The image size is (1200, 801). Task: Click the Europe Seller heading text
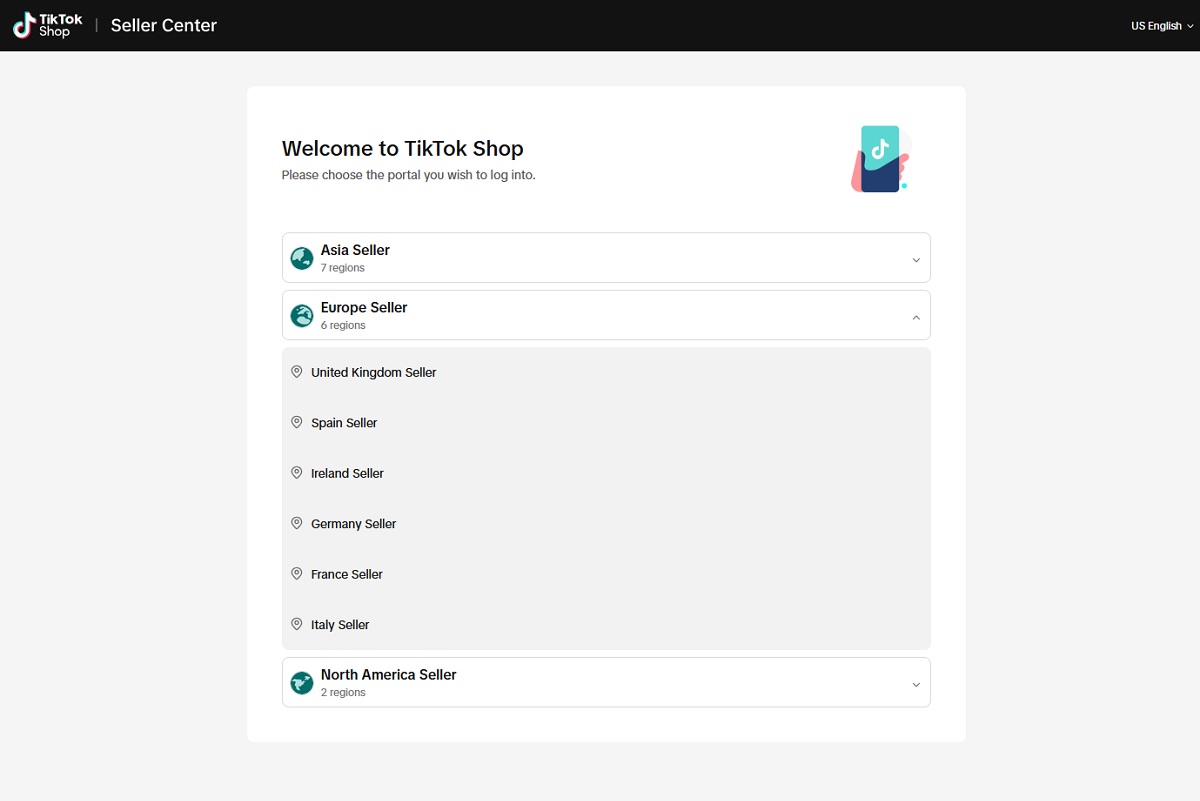click(x=364, y=308)
